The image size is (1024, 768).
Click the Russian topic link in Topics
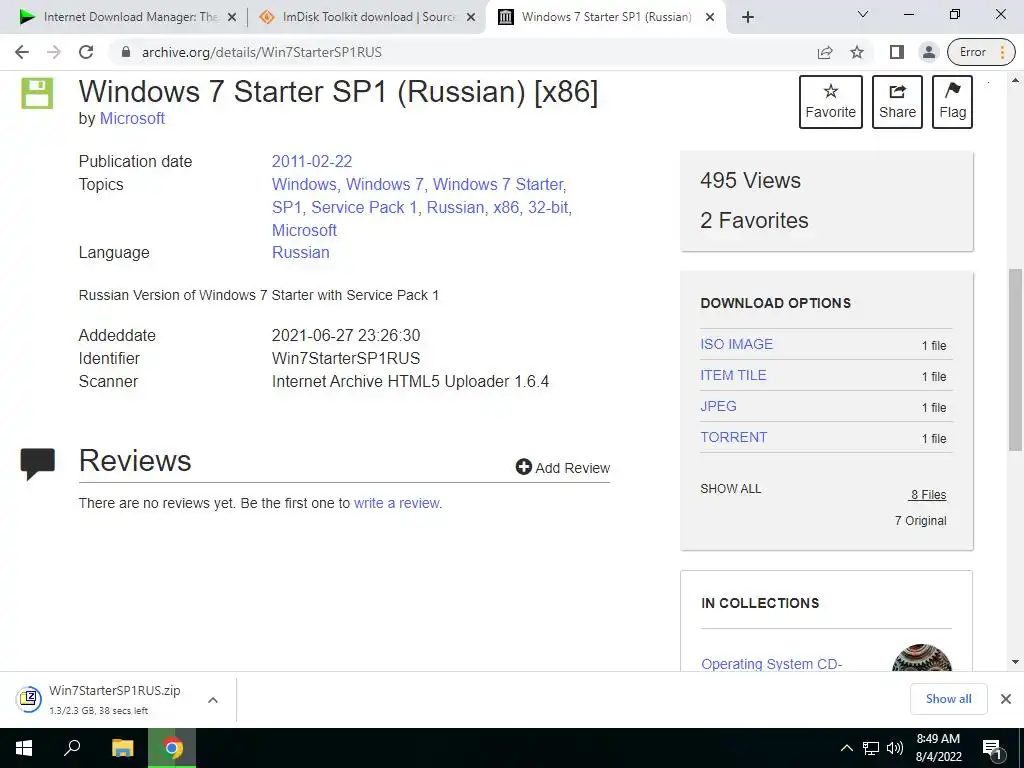coord(455,207)
